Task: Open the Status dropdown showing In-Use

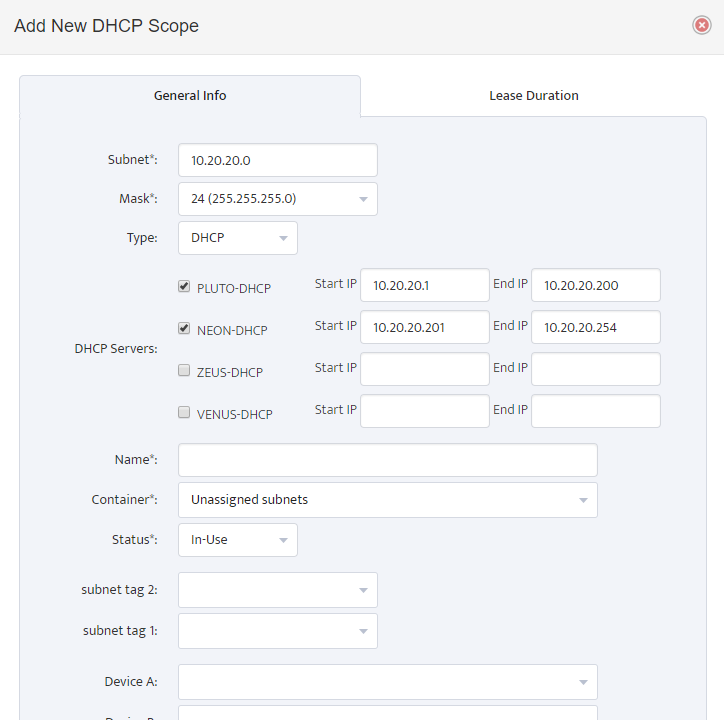Action: click(x=238, y=540)
